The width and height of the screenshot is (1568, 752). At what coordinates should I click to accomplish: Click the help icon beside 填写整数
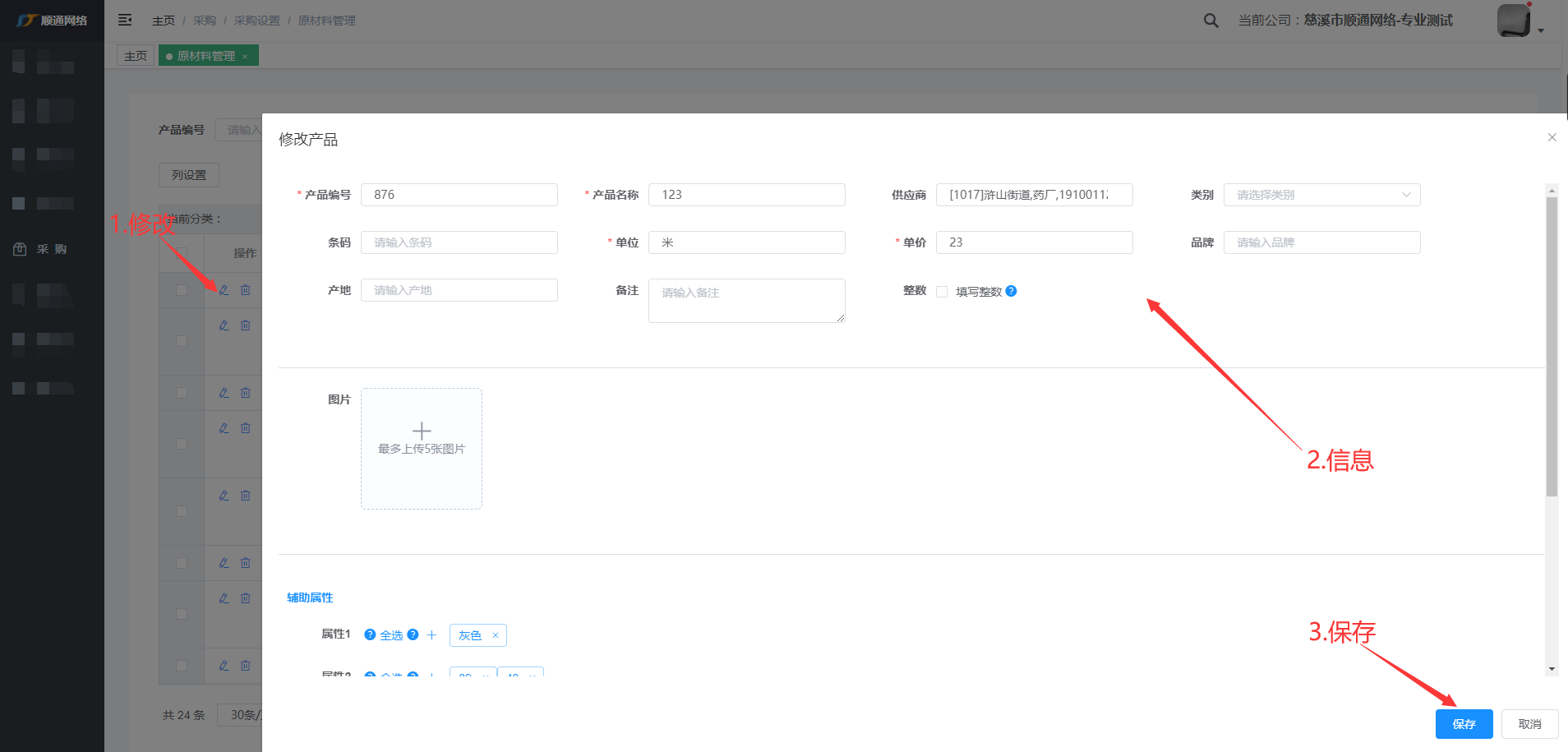click(1011, 291)
